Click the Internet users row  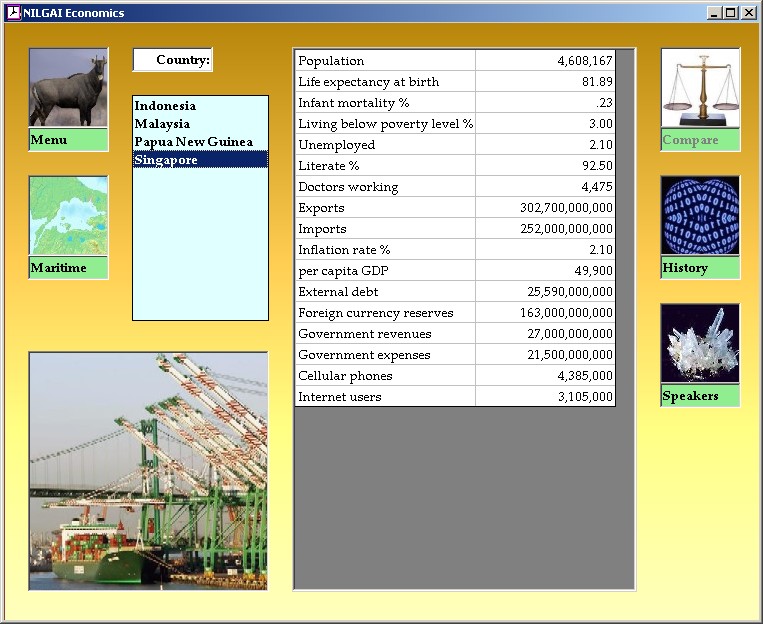click(385, 397)
